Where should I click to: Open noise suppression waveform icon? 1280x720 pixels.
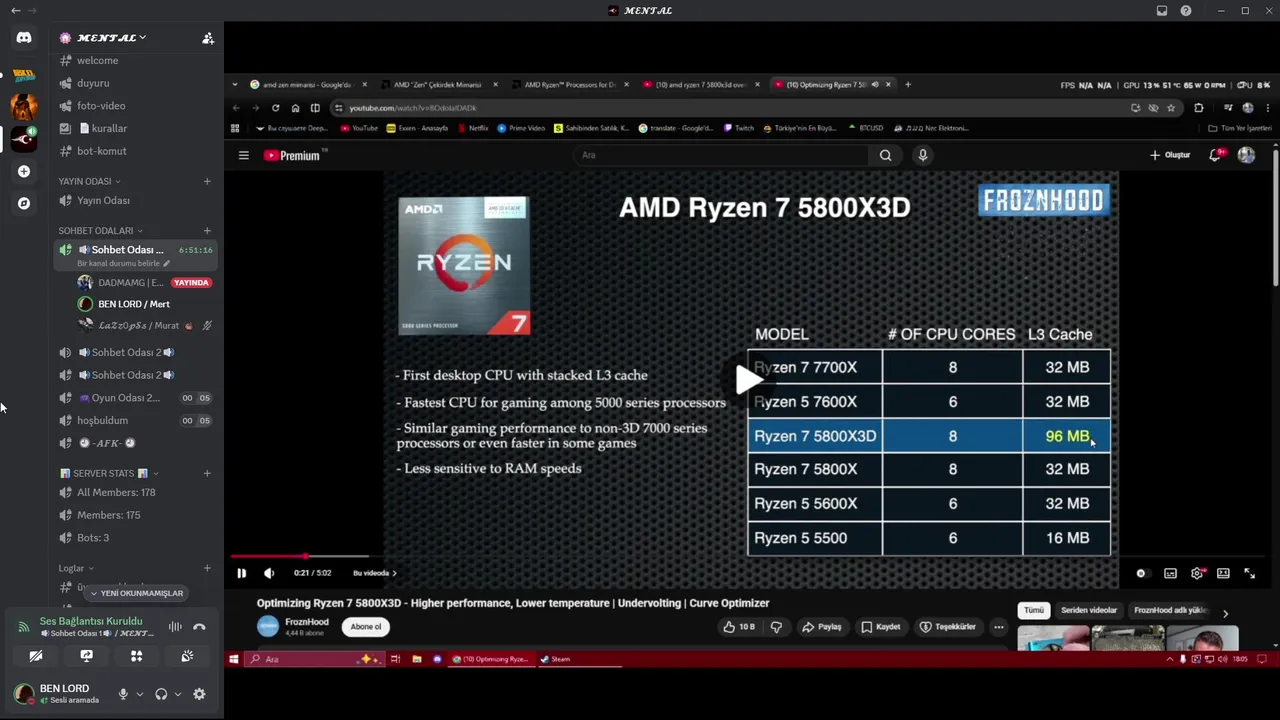pos(175,627)
